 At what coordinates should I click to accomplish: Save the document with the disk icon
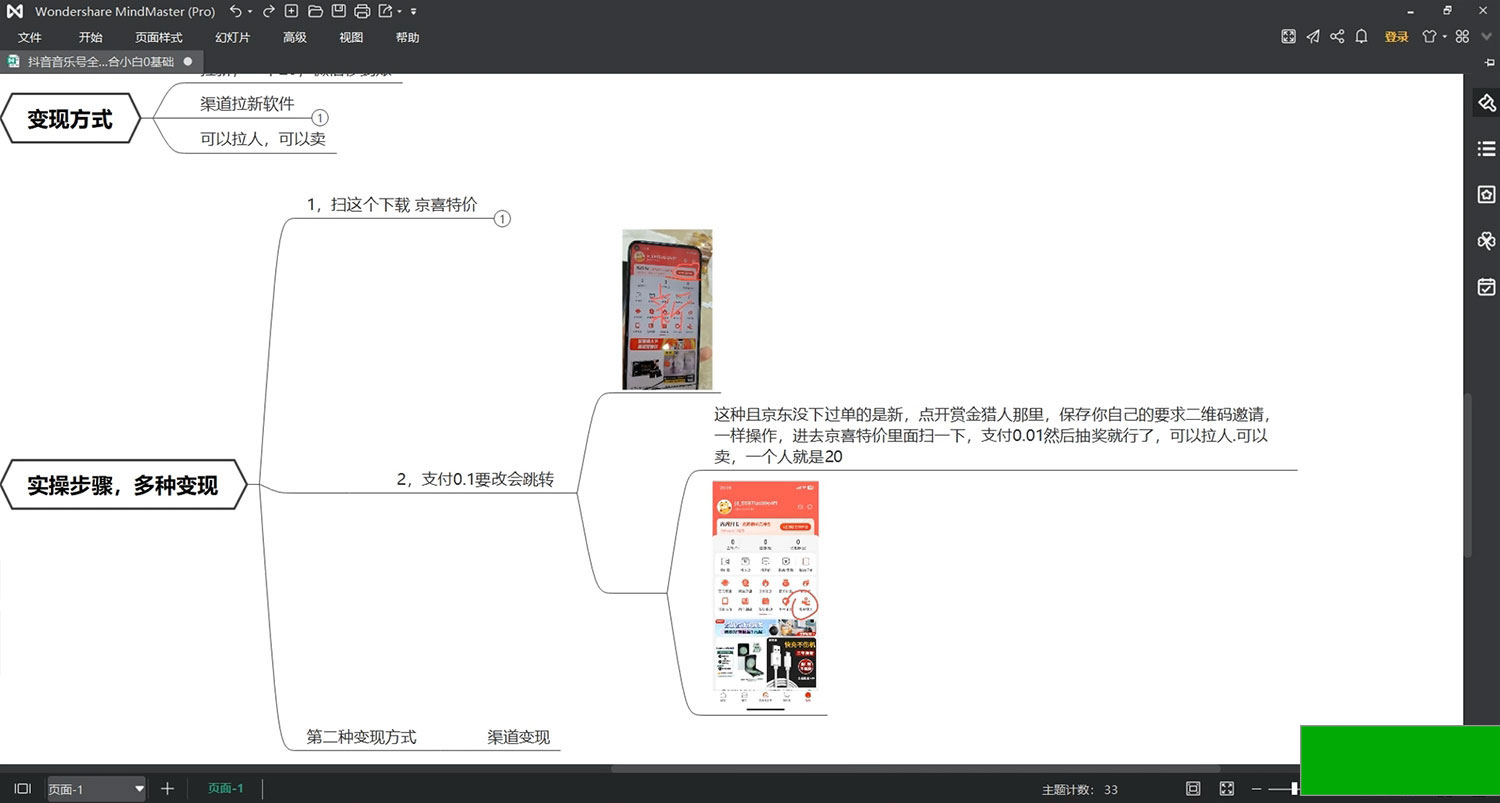(338, 11)
